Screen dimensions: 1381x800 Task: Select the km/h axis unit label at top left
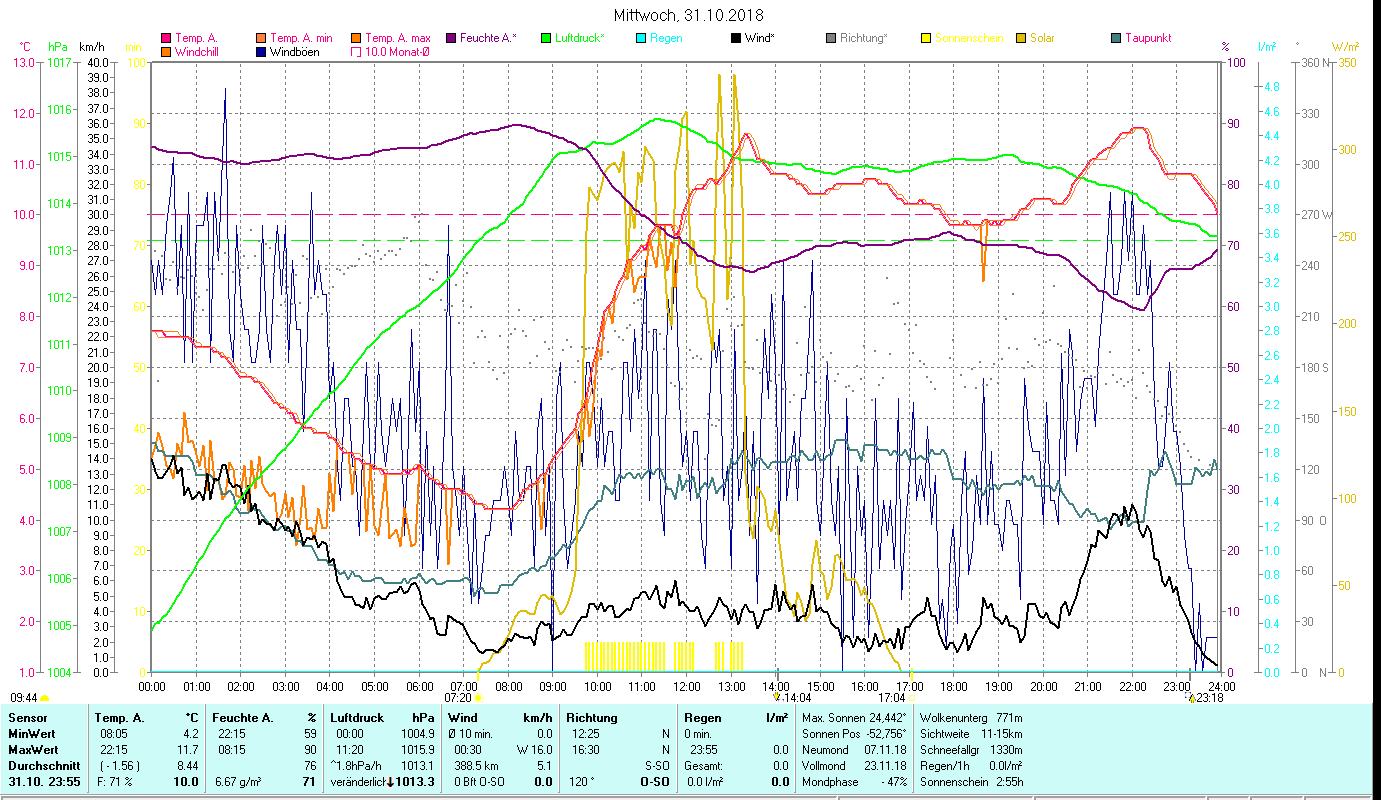(x=91, y=47)
